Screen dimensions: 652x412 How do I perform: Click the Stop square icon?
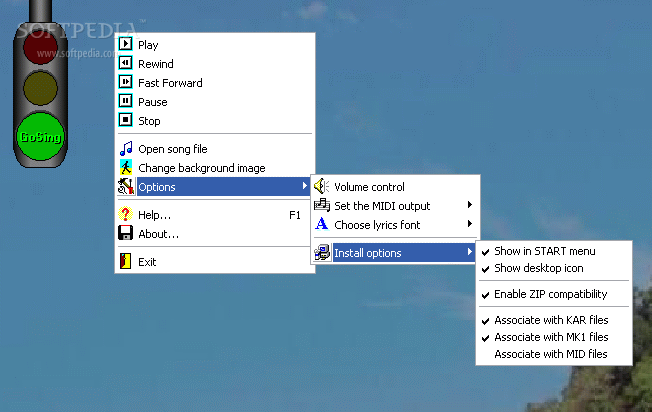point(126,120)
